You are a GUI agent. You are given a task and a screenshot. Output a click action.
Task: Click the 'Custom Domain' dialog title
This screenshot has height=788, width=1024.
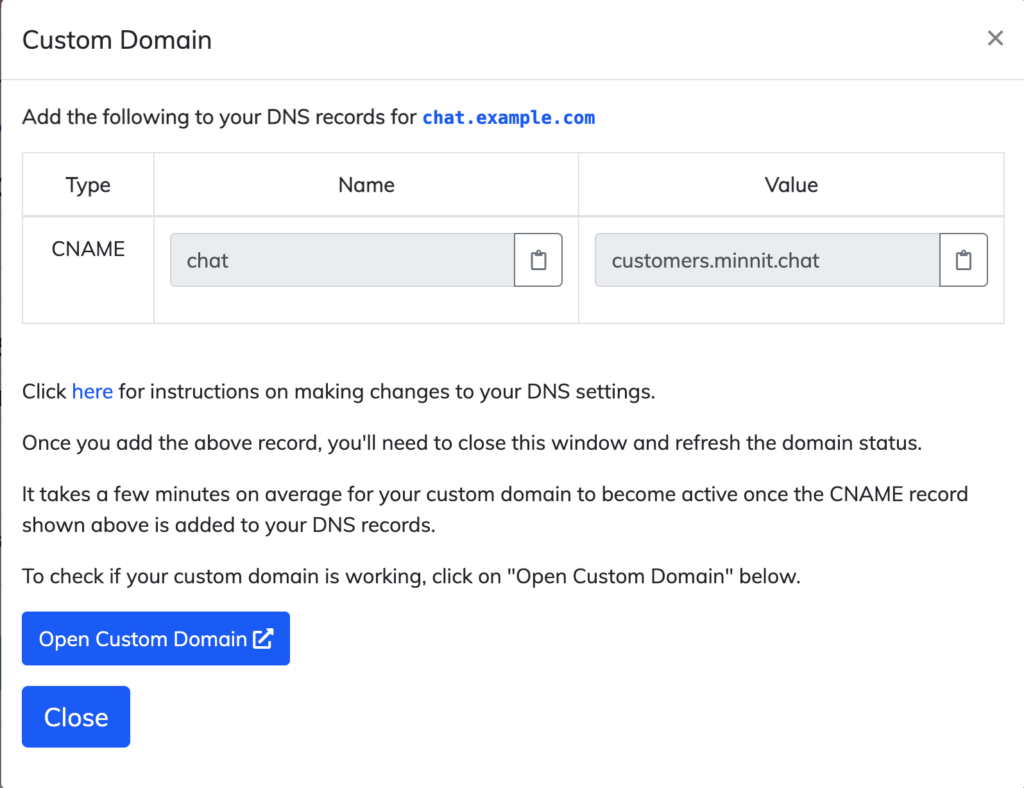[x=117, y=40]
